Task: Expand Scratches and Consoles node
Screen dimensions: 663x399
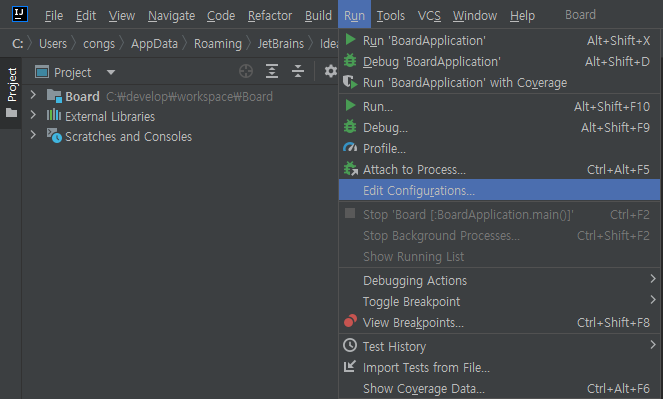Action: 33,135
